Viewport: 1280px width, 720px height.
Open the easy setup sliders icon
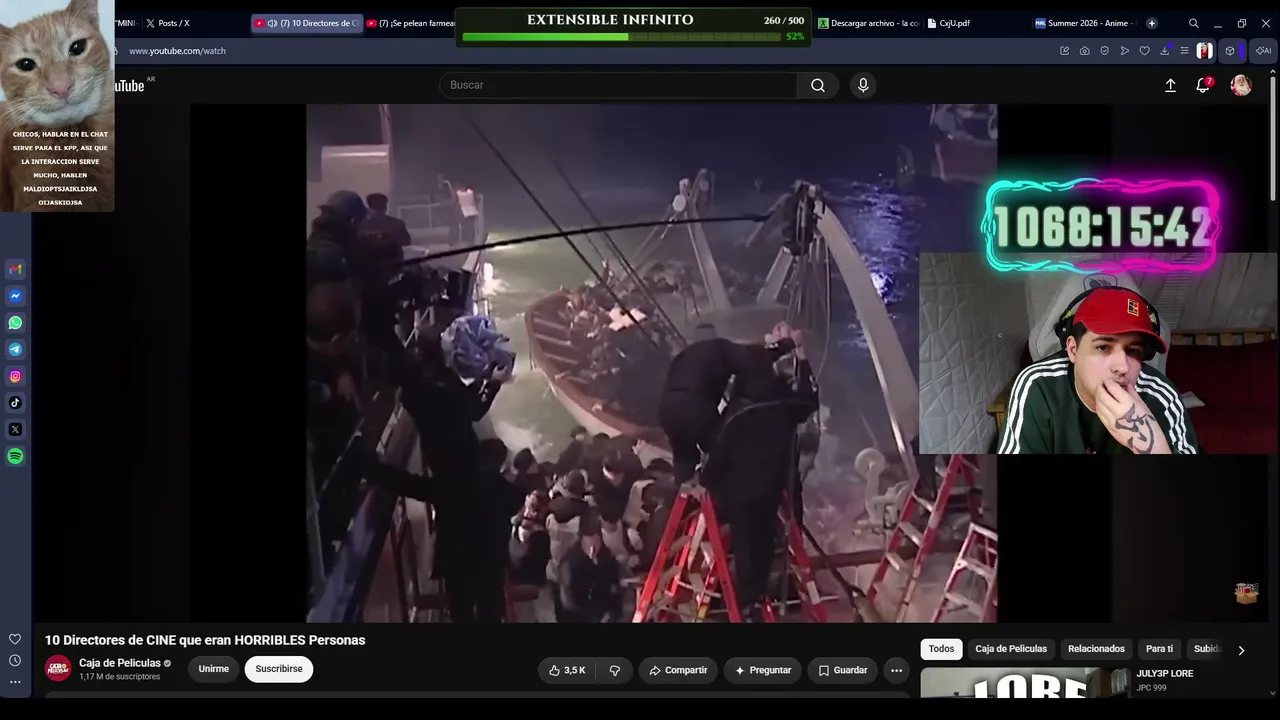[x=1184, y=51]
